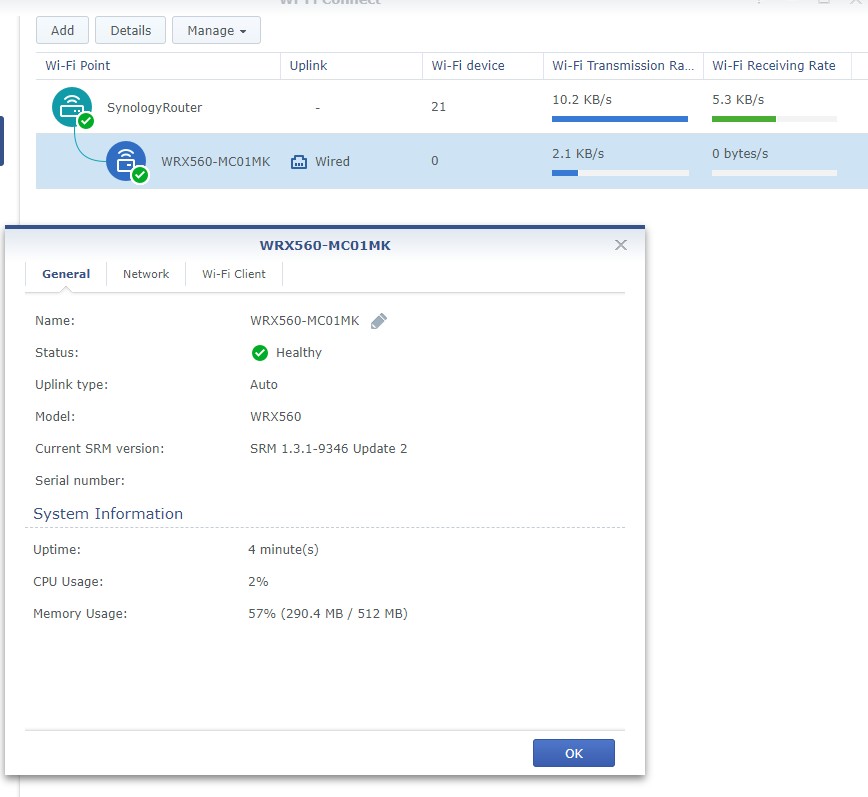Screen dimensions: 868x797
Task: Click the WRX560-MC01MK Wi-Fi point icon
Action: coord(126,161)
